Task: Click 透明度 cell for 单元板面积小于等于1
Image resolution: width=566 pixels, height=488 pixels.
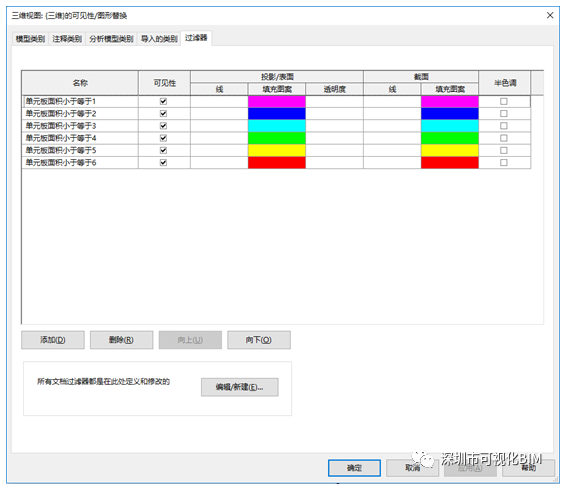Action: (335, 101)
